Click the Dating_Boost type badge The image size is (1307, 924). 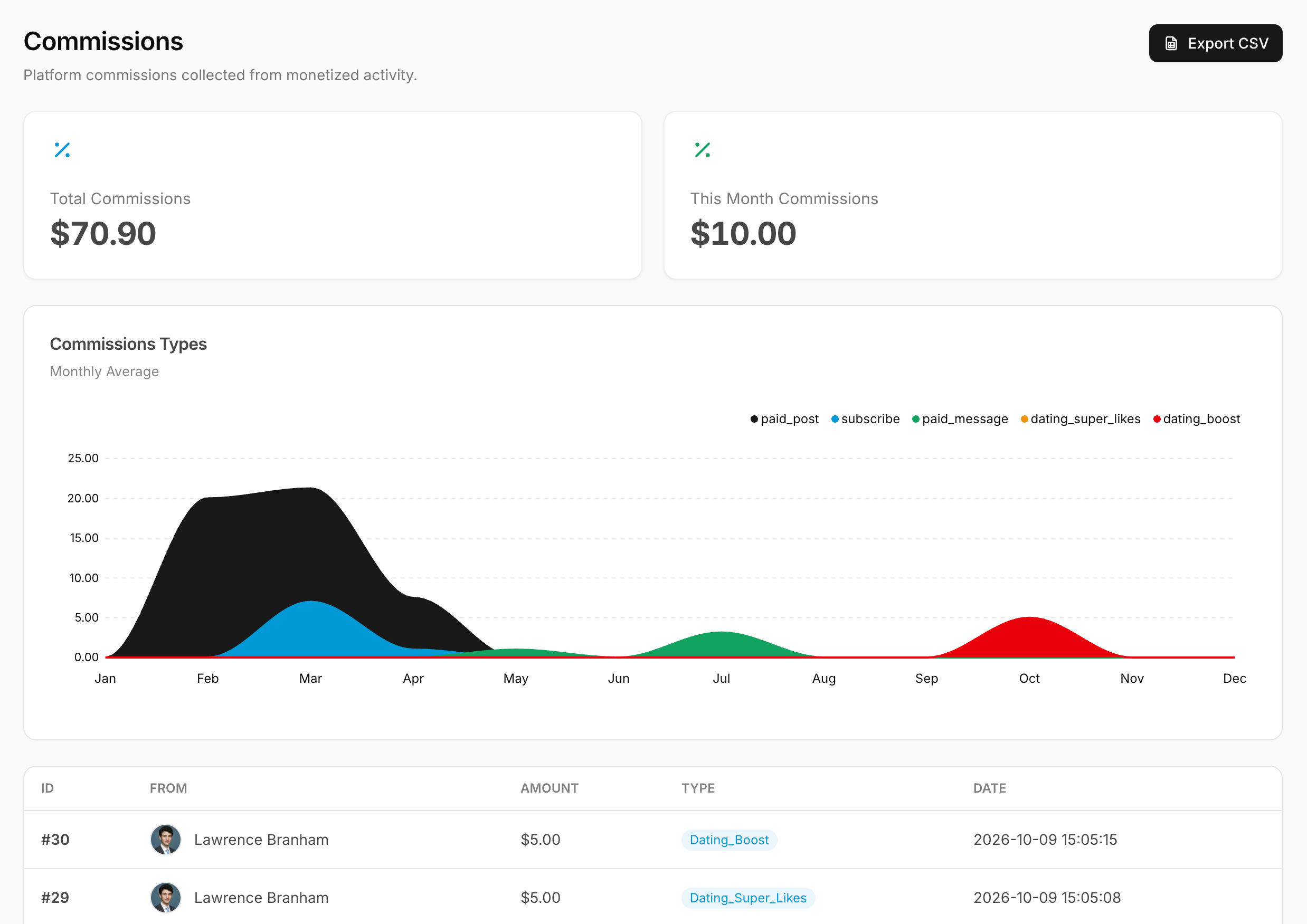coord(728,840)
